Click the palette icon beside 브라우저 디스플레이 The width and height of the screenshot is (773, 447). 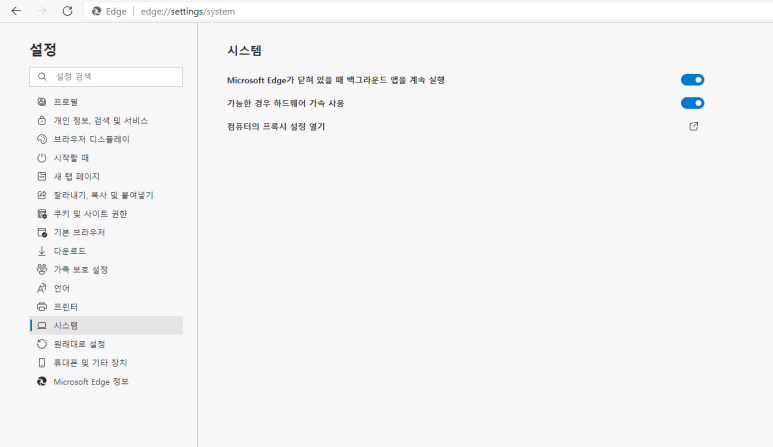pyautogui.click(x=42, y=139)
